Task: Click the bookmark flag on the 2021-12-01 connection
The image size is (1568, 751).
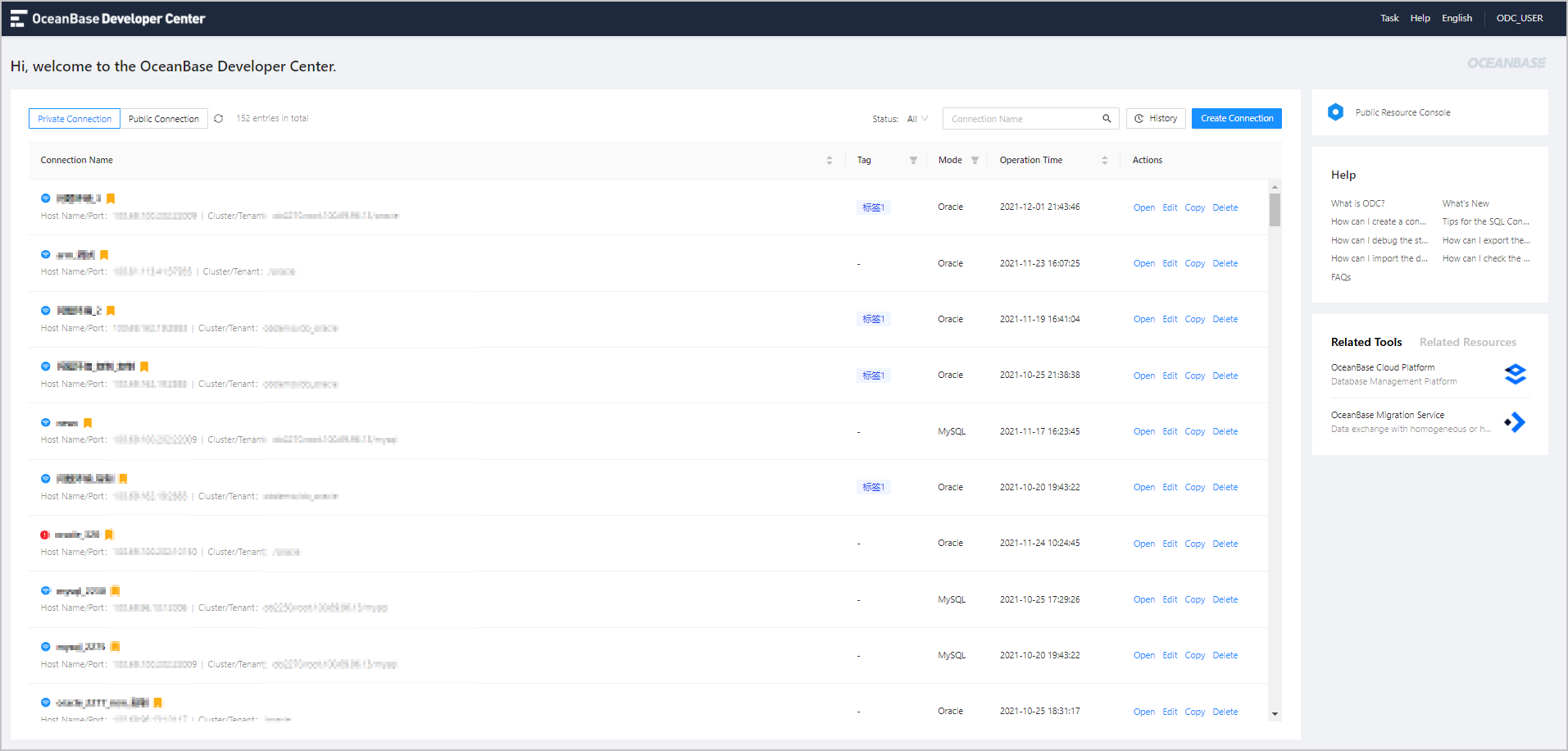Action: pos(111,198)
